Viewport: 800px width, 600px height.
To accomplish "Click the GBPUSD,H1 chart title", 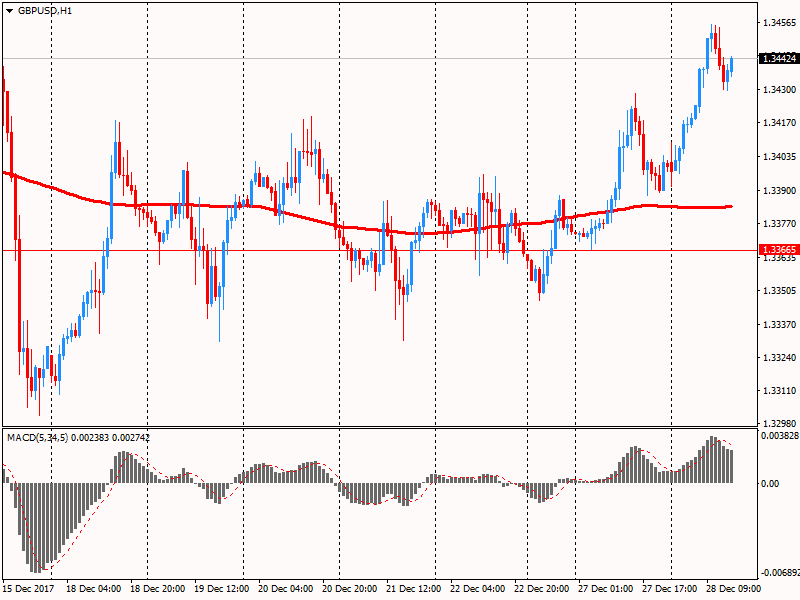I will [x=45, y=11].
